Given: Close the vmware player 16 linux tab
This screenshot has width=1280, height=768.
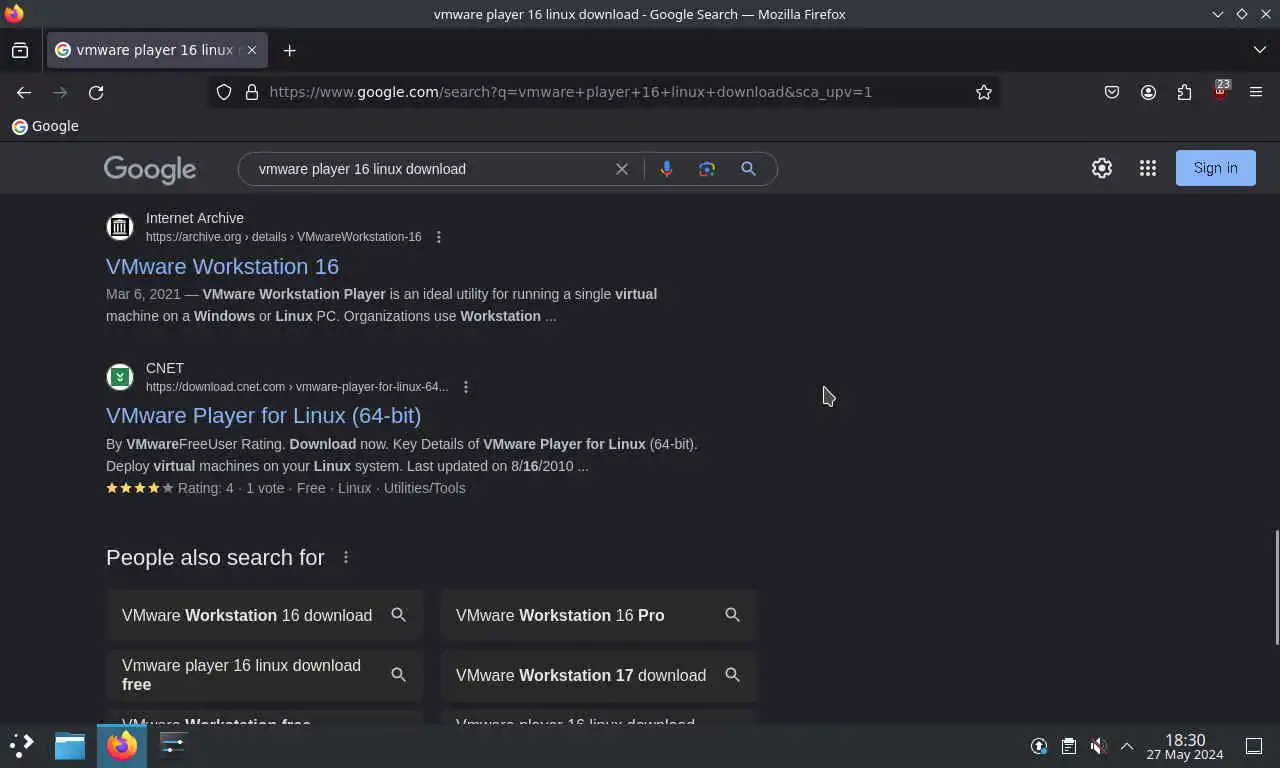Looking at the screenshot, I should (252, 50).
